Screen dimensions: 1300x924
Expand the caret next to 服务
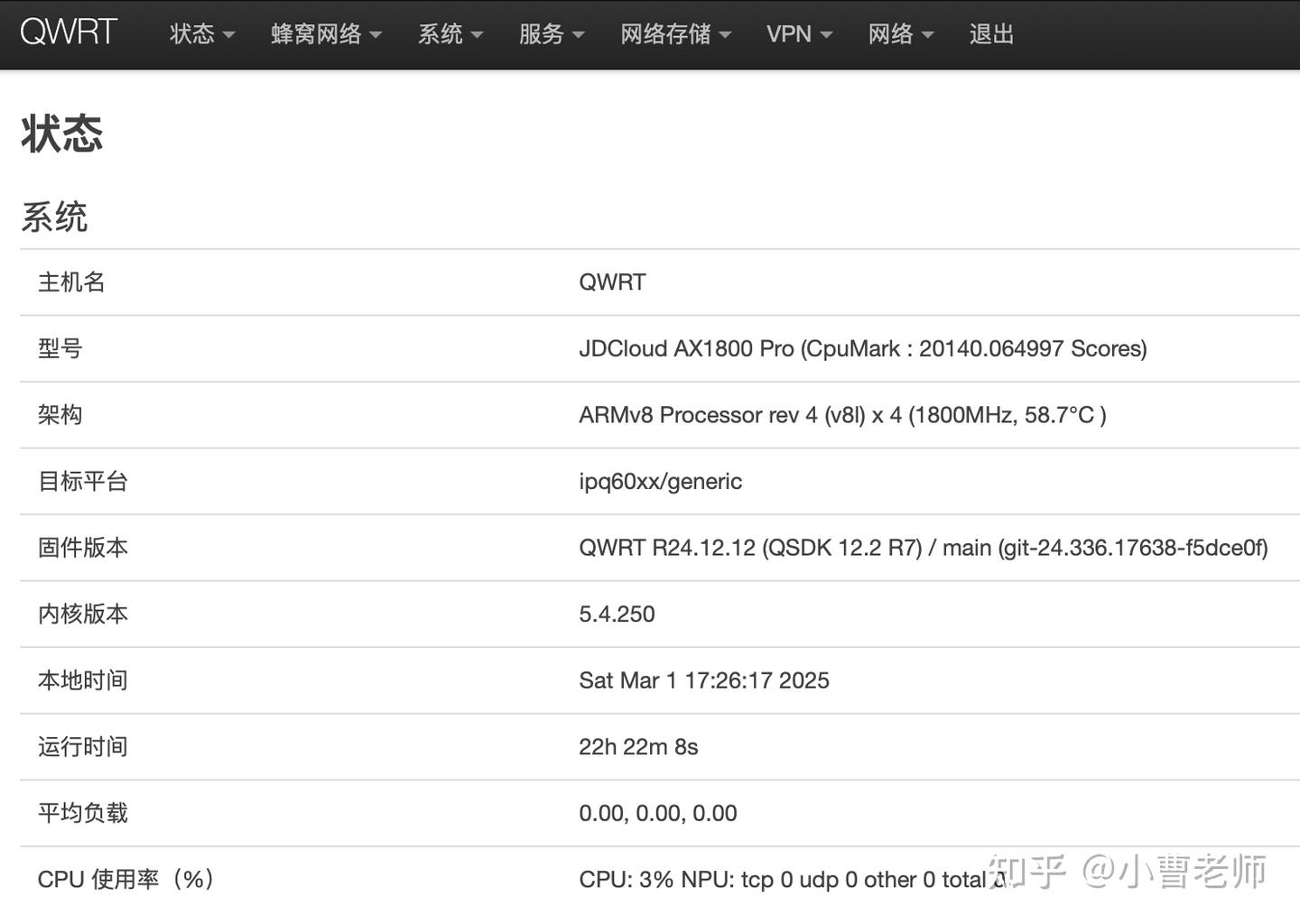pyautogui.click(x=578, y=35)
